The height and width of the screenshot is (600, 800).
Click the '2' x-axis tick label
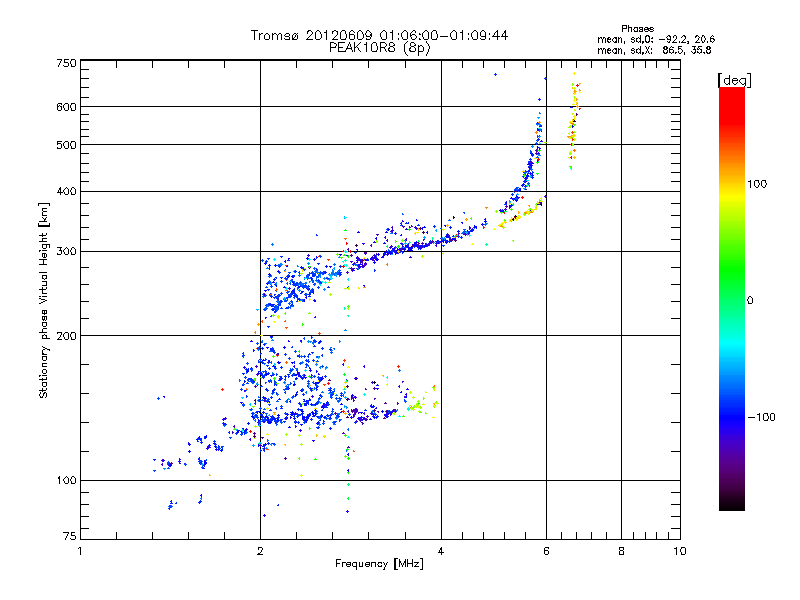tap(260, 552)
